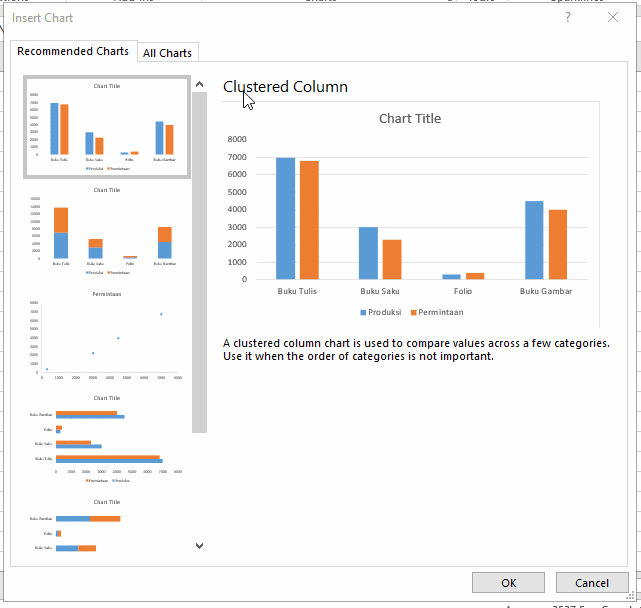Confirm chart selection with OK
The image size is (641, 608).
(508, 582)
